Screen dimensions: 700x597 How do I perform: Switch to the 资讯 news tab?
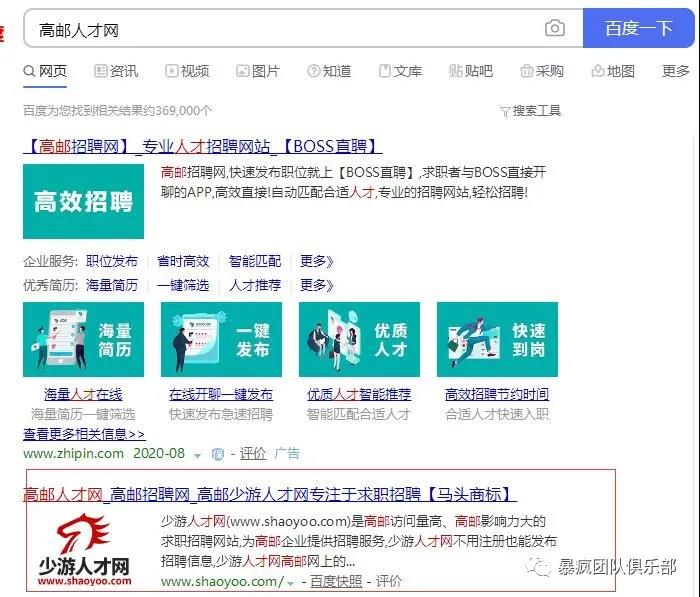click(116, 71)
